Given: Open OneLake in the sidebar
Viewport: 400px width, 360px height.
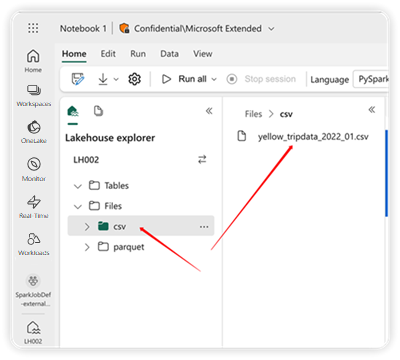Looking at the screenshot, I should tap(34, 132).
